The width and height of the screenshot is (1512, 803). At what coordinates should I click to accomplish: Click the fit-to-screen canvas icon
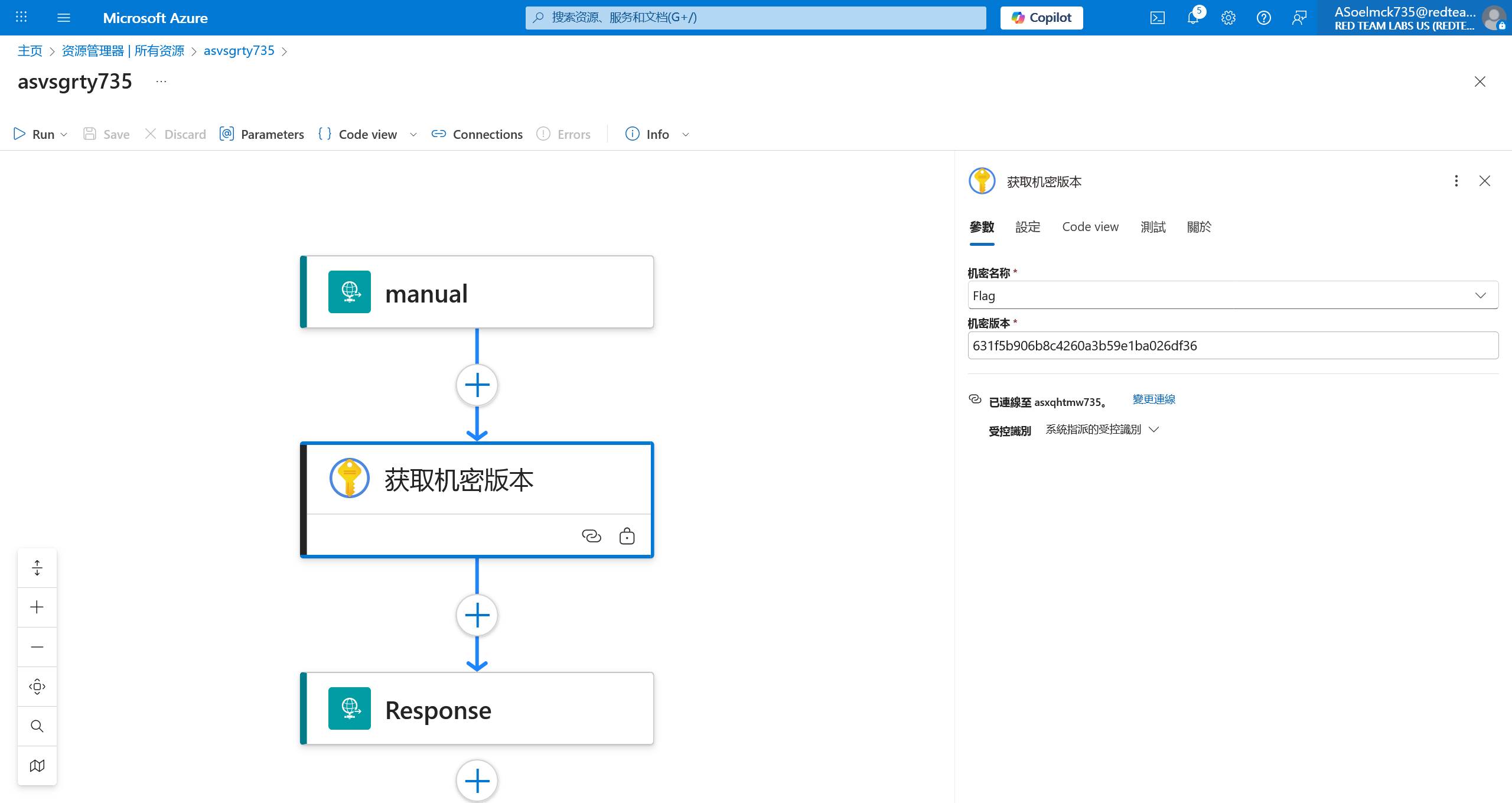pos(37,686)
